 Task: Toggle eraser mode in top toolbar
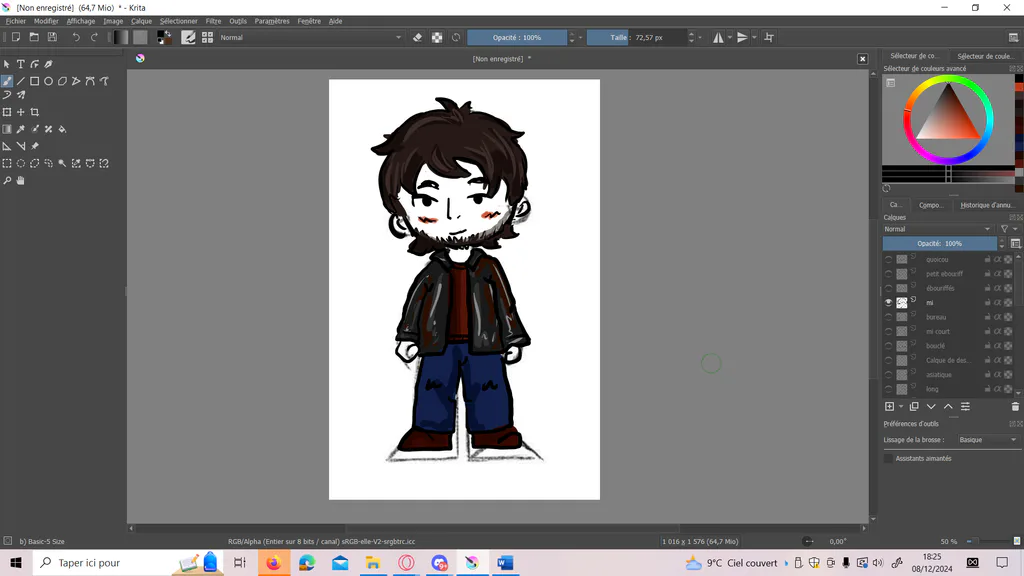click(x=417, y=37)
